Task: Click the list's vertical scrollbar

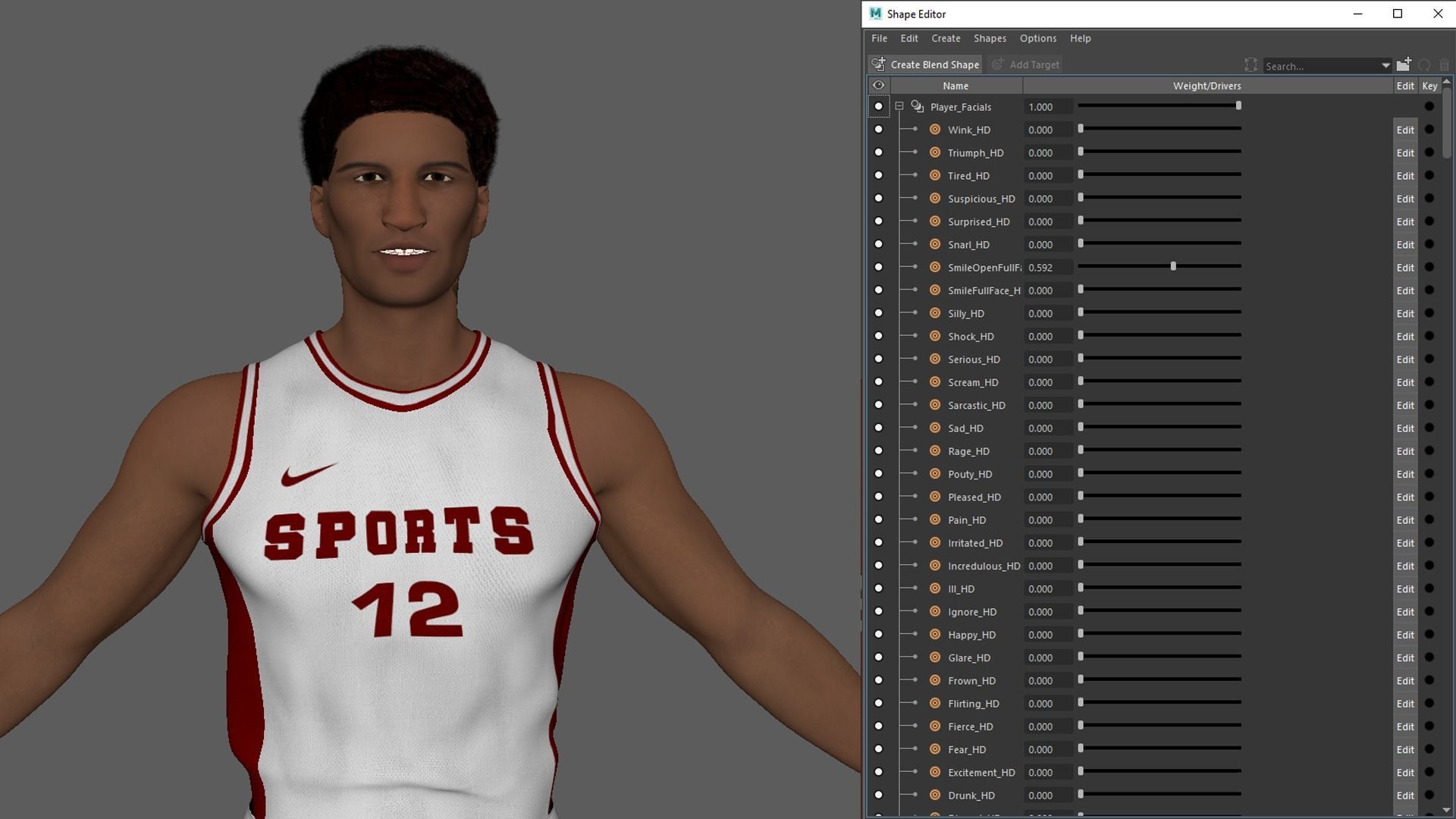Action: tap(1447, 121)
